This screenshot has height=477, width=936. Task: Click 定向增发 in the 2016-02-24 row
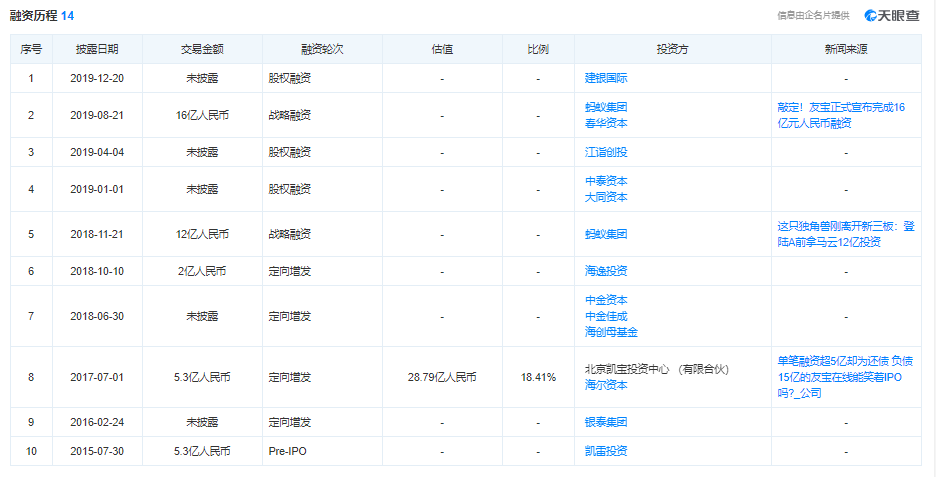pos(290,422)
